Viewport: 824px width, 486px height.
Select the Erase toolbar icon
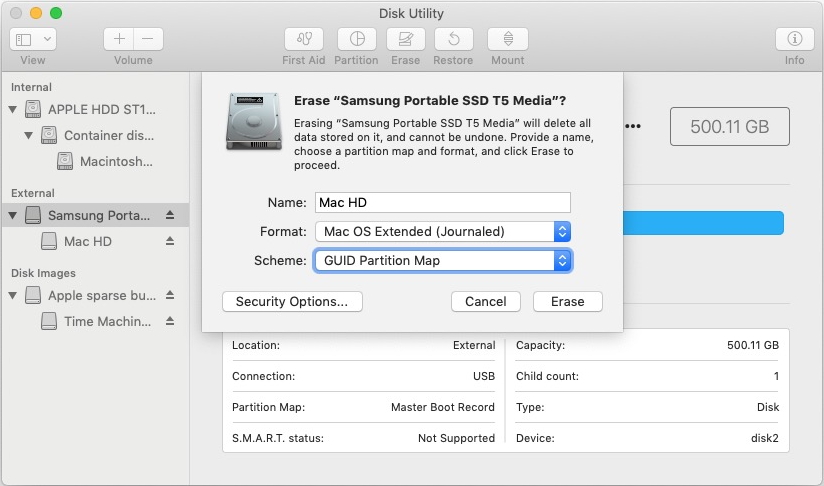pyautogui.click(x=406, y=39)
